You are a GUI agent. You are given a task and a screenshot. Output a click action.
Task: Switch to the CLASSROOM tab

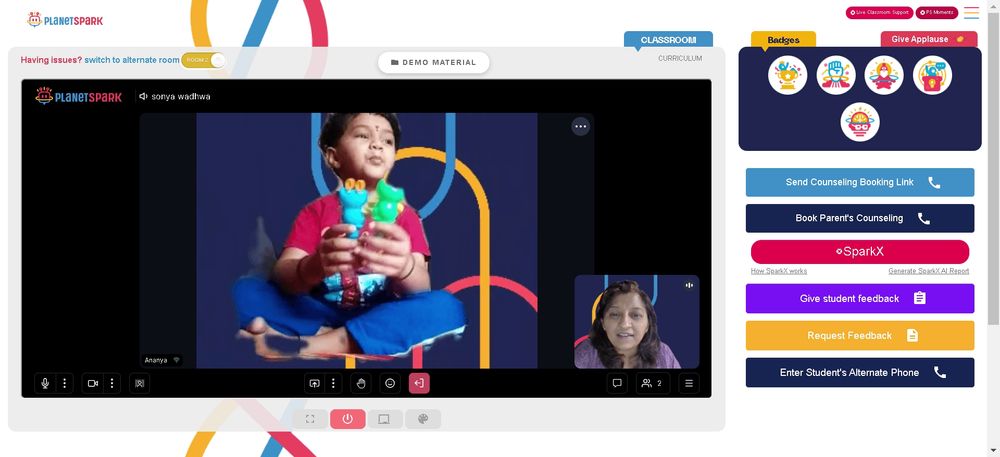pyautogui.click(x=668, y=40)
